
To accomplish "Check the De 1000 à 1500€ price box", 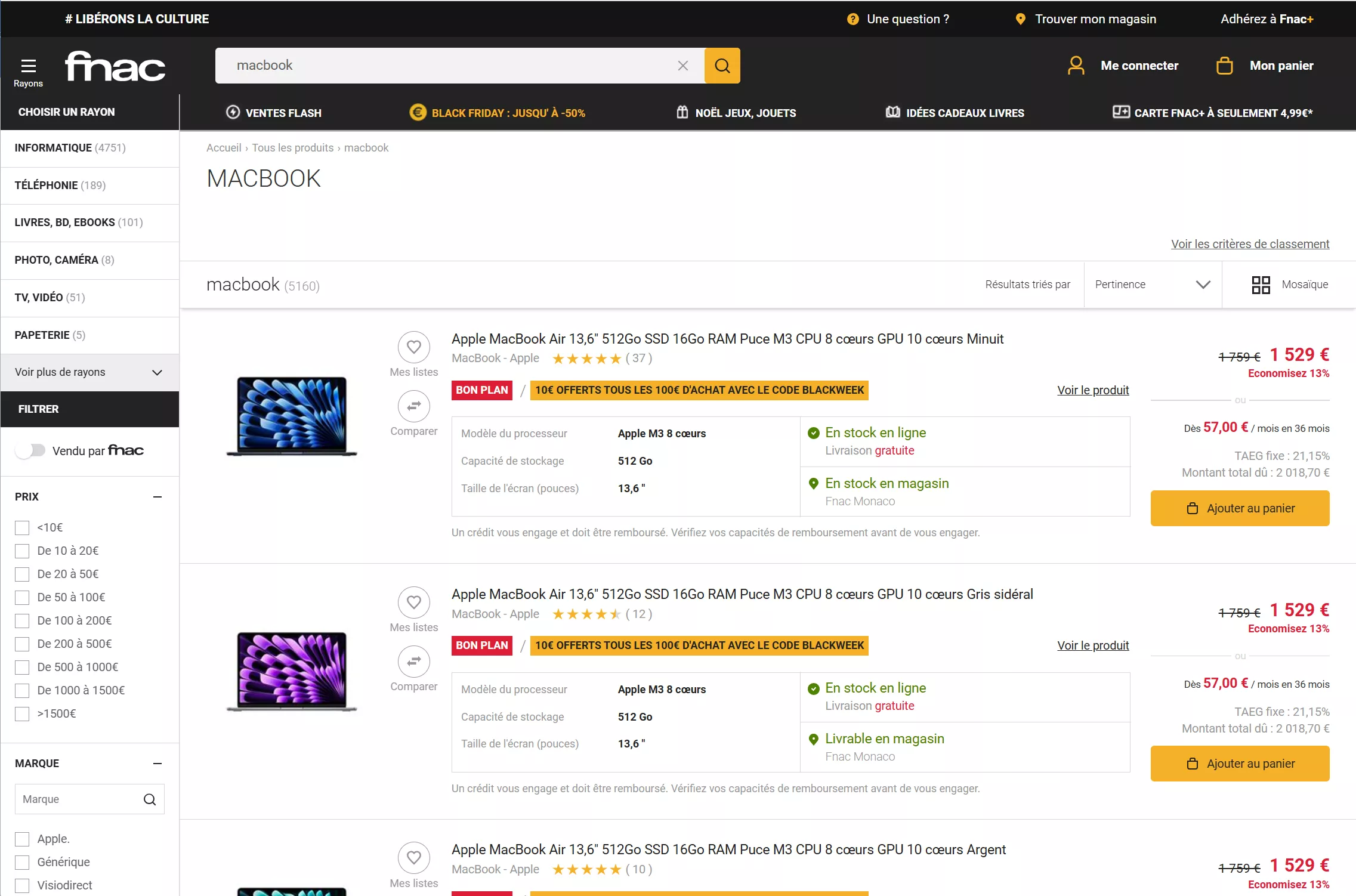I will point(22,691).
